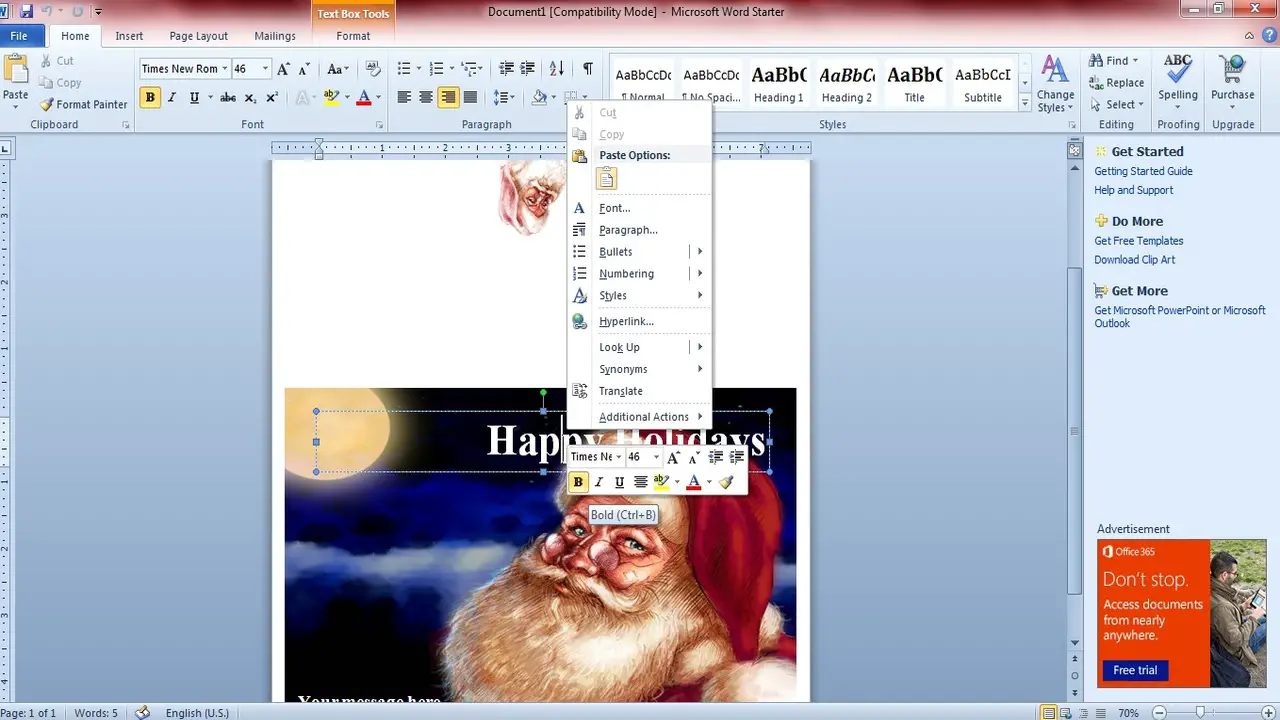Click Decrease Indent in the ribbon Paragraph group

pos(506,69)
